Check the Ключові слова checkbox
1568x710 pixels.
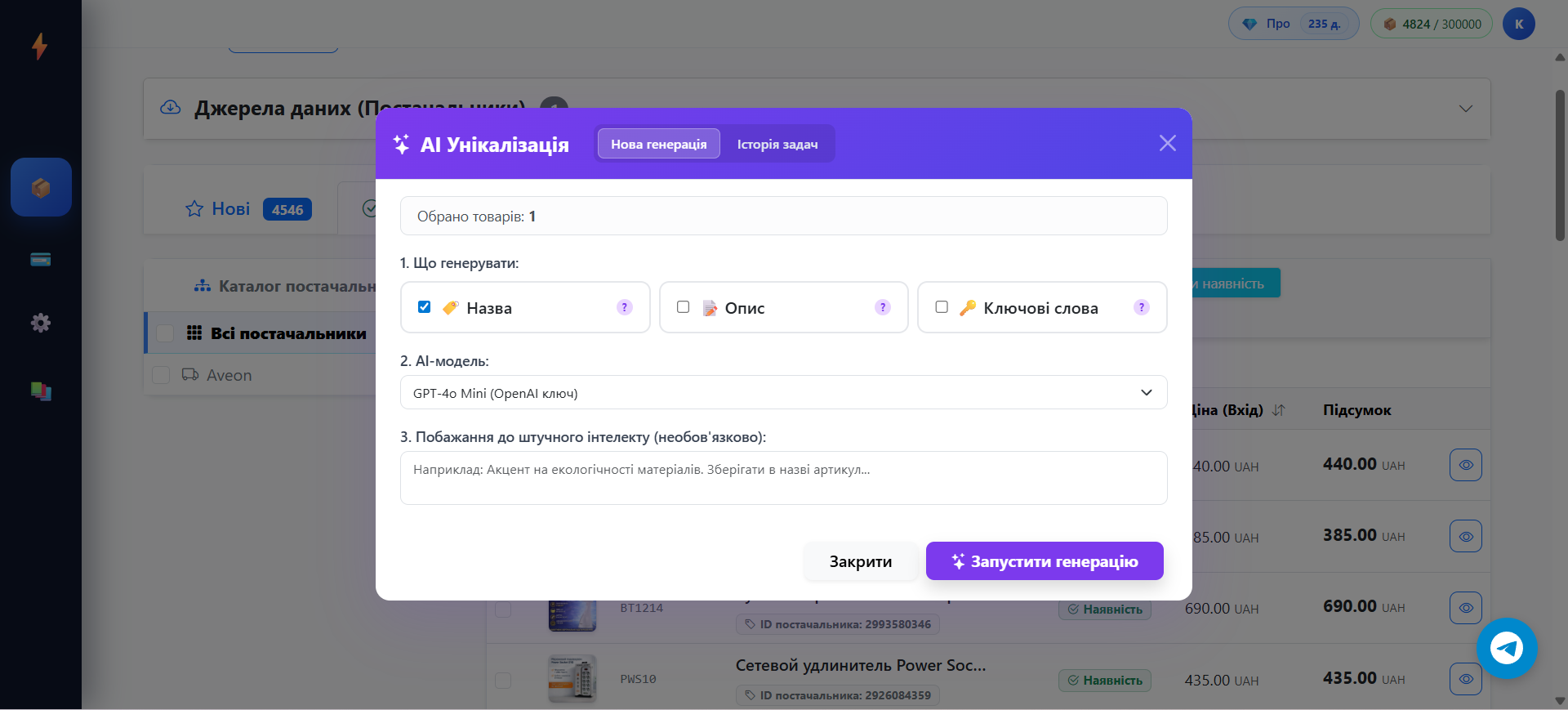click(x=942, y=307)
